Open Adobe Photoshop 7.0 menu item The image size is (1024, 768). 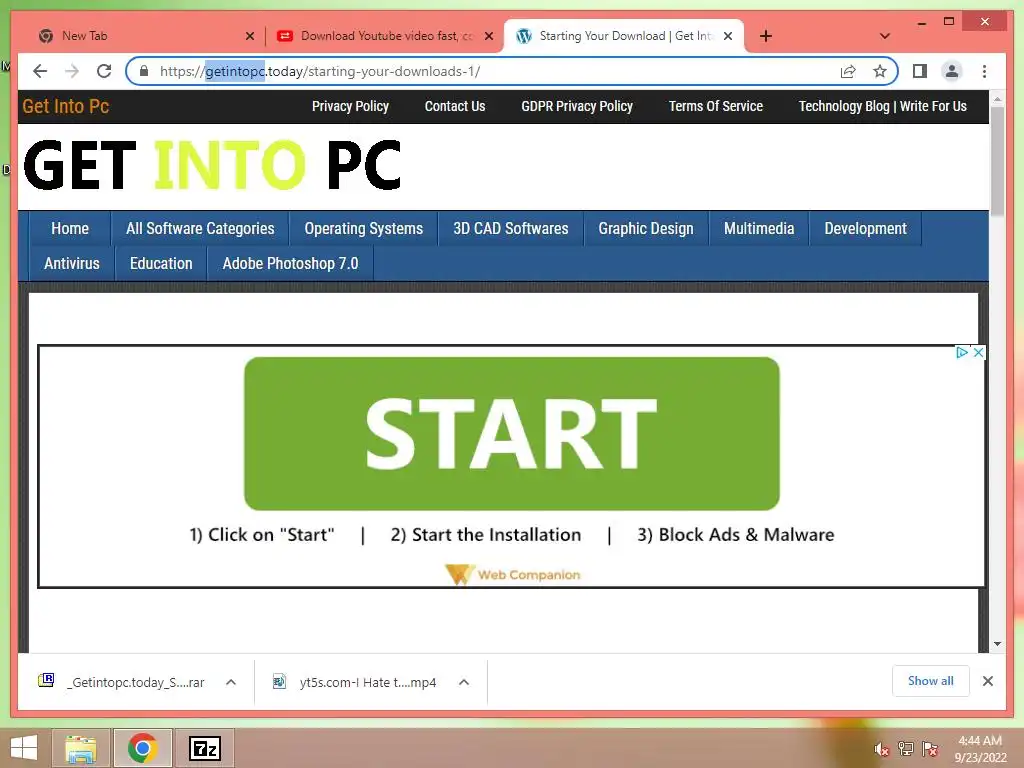[290, 264]
